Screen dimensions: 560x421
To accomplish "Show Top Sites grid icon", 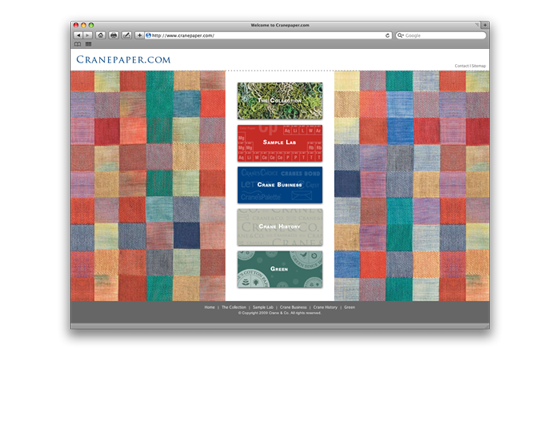I will coord(89,44).
